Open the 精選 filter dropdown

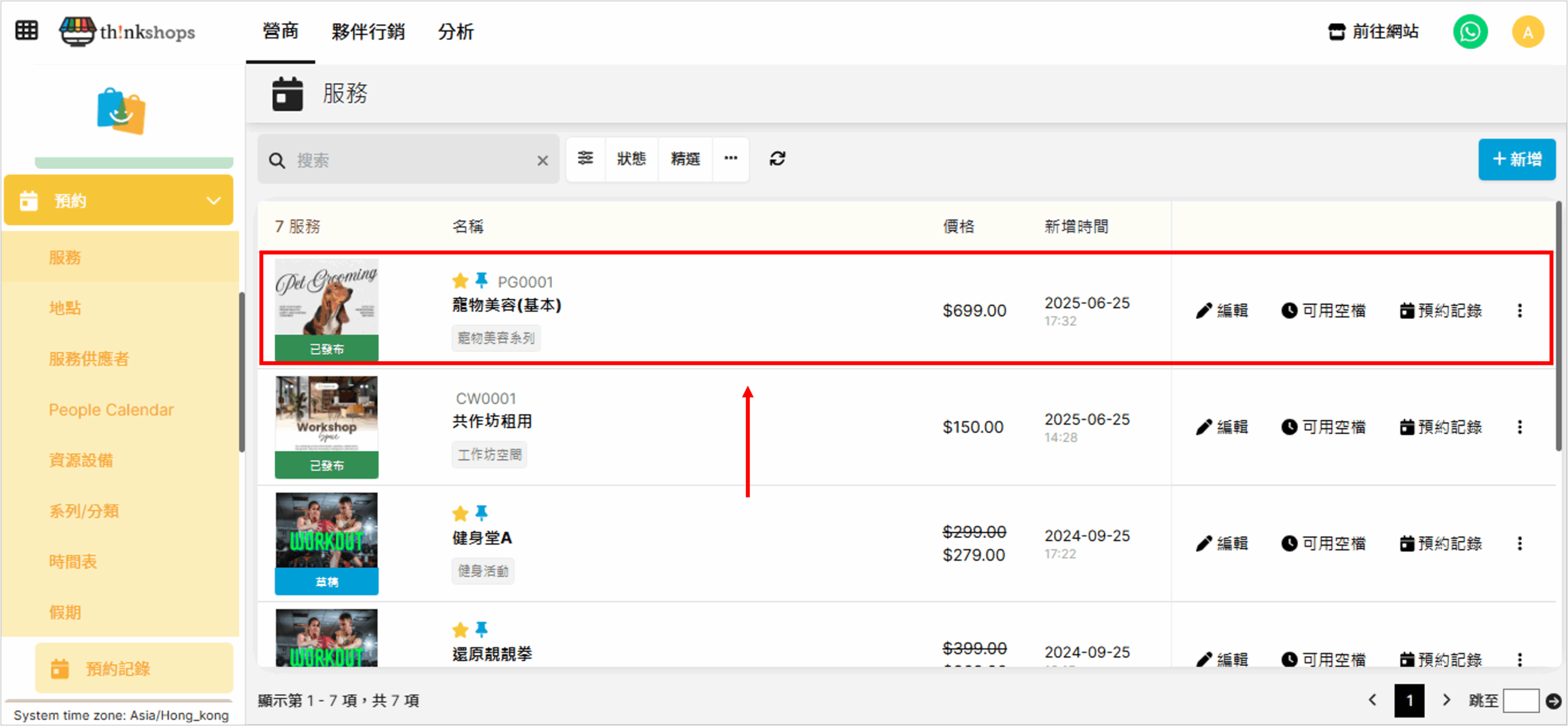point(685,159)
